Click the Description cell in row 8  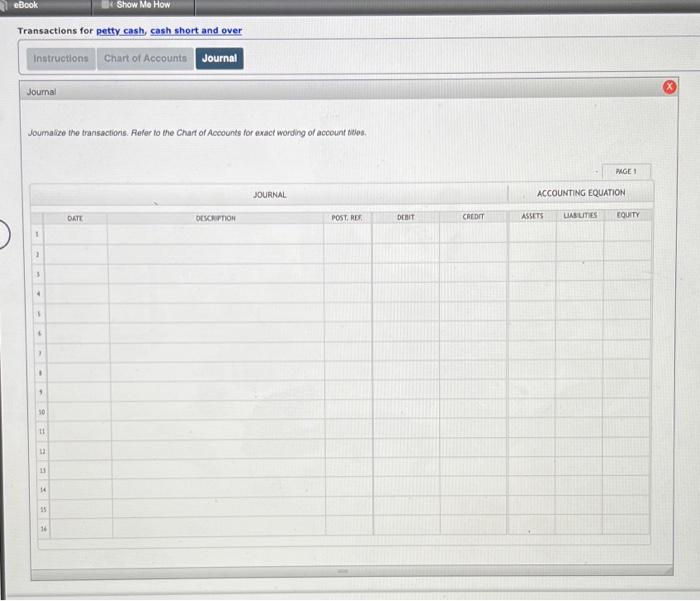click(217, 372)
